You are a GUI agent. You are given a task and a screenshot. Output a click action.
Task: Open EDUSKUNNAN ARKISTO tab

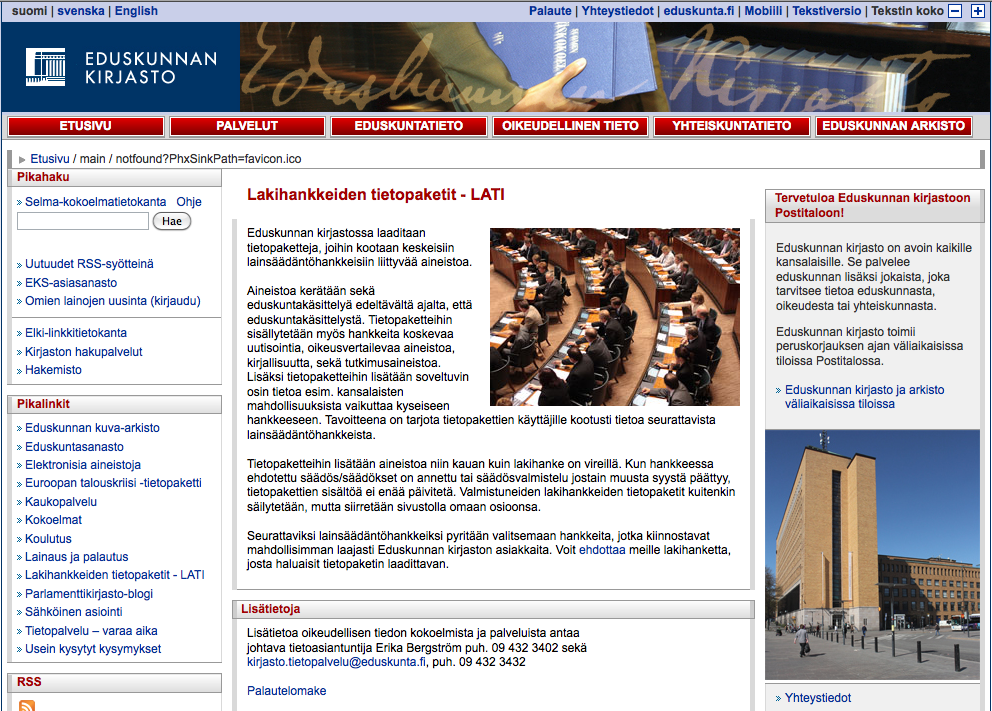coord(893,126)
